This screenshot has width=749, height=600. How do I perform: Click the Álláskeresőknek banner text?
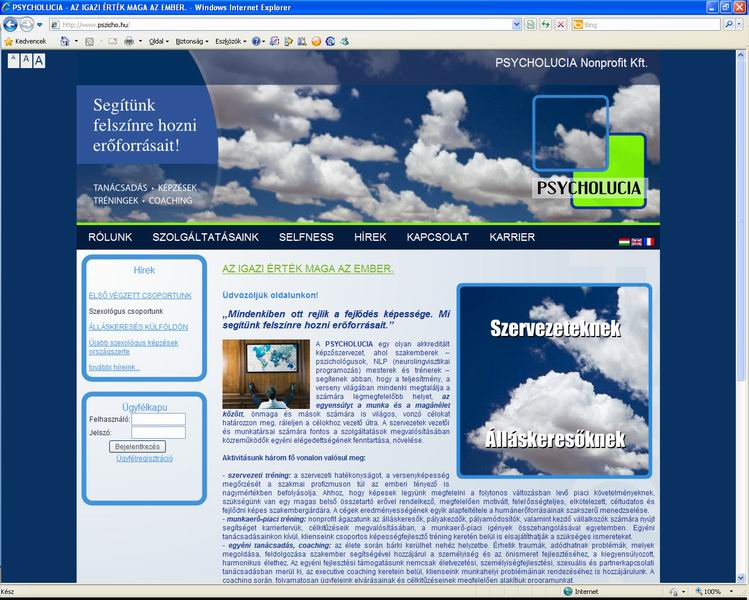555,439
